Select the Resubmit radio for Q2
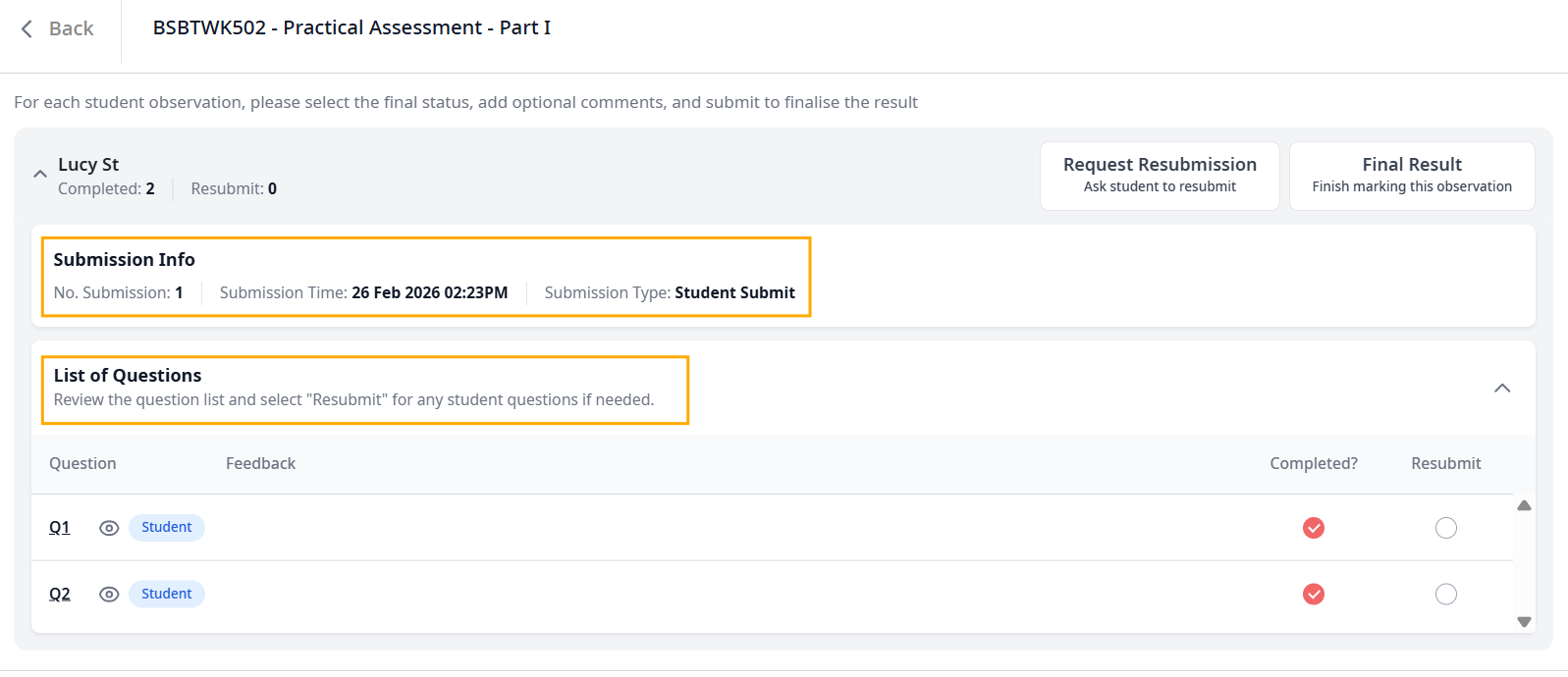Screen dimensions: 1568x677 point(1445,595)
